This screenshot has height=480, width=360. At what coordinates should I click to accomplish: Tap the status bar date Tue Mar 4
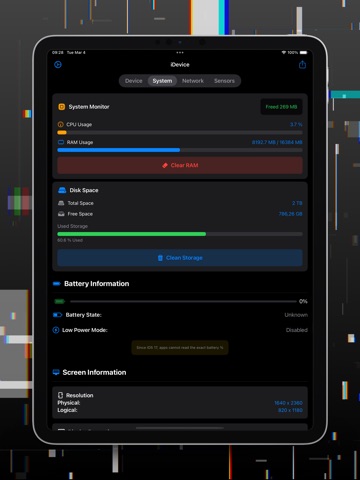pyautogui.click(x=76, y=52)
